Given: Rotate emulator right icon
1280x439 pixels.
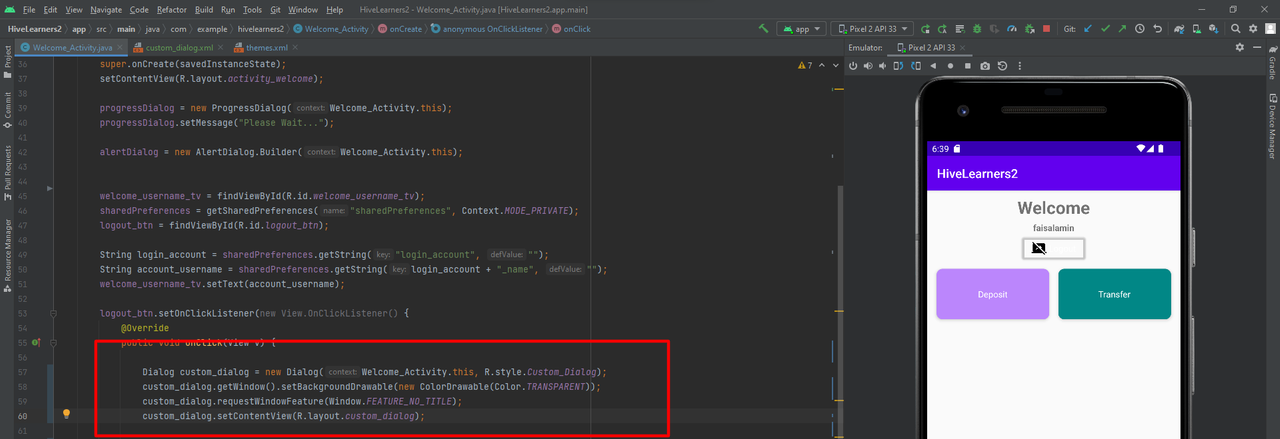Looking at the screenshot, I should 916,66.
